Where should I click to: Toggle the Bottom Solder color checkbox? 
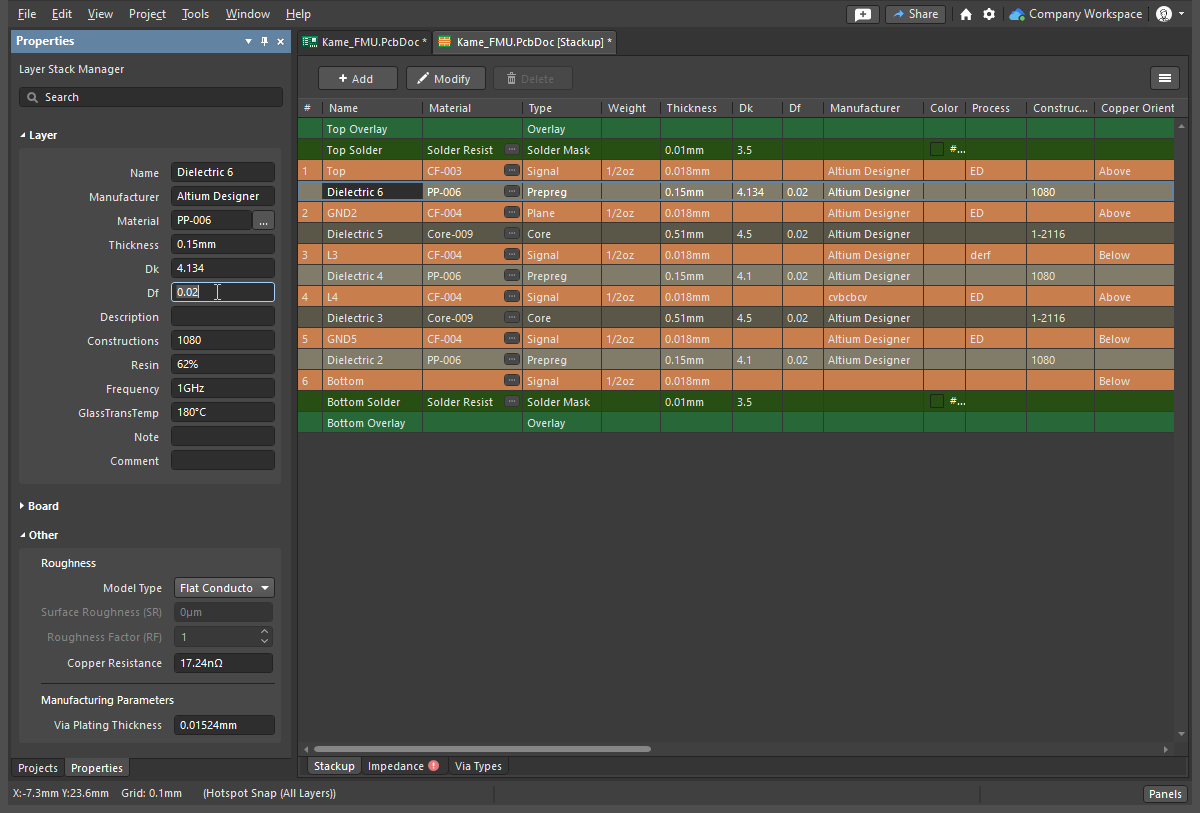click(937, 402)
